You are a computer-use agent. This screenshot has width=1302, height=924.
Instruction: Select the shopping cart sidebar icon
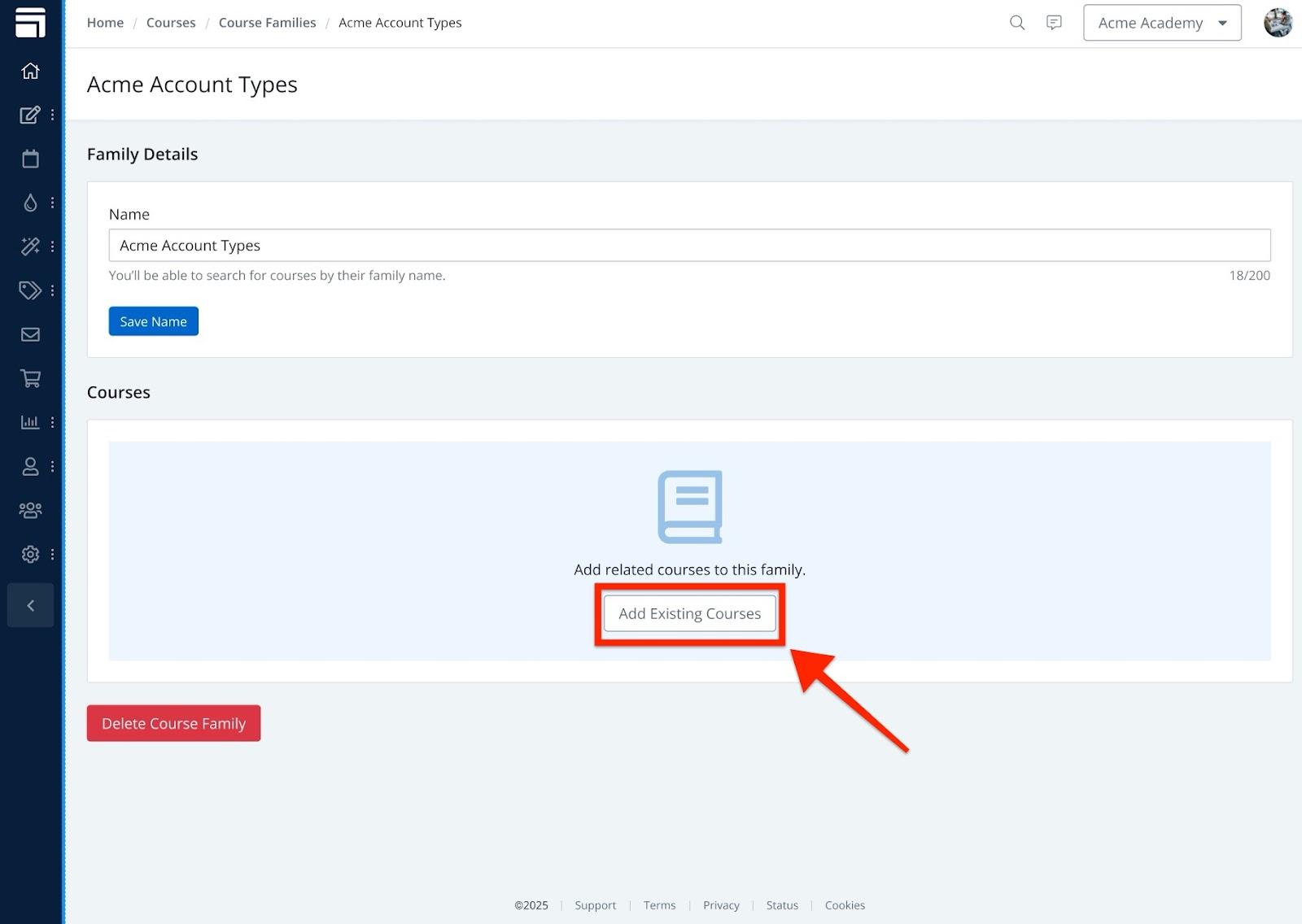30,378
